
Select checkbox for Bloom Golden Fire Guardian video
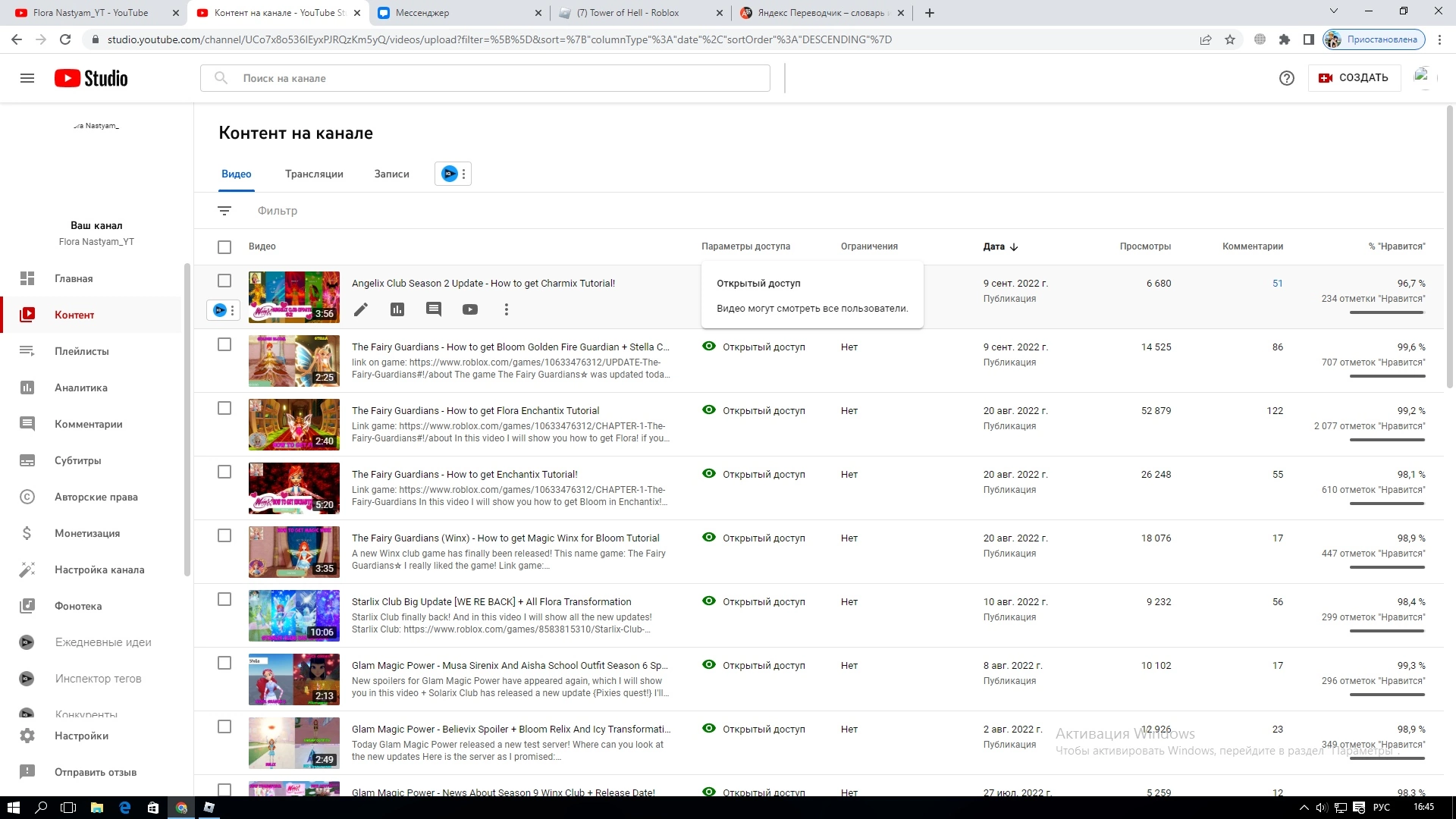[x=224, y=344]
